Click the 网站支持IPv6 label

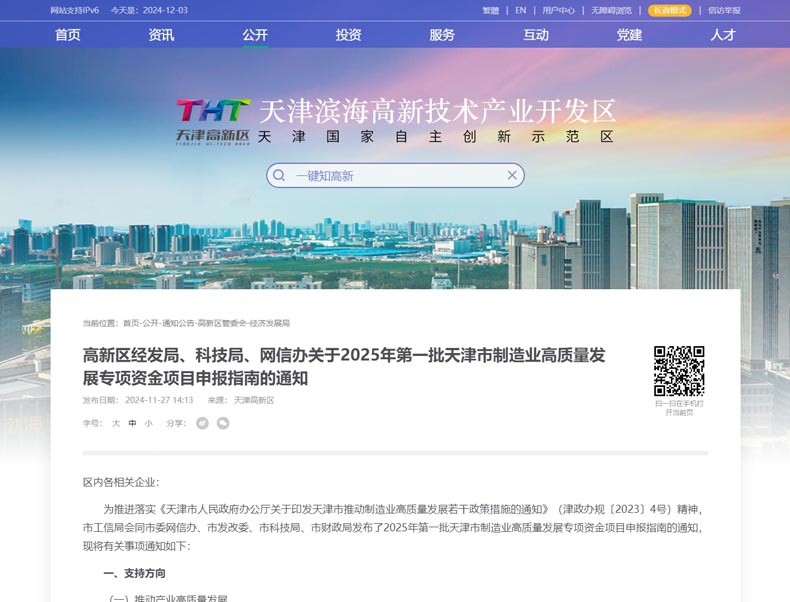[75, 10]
